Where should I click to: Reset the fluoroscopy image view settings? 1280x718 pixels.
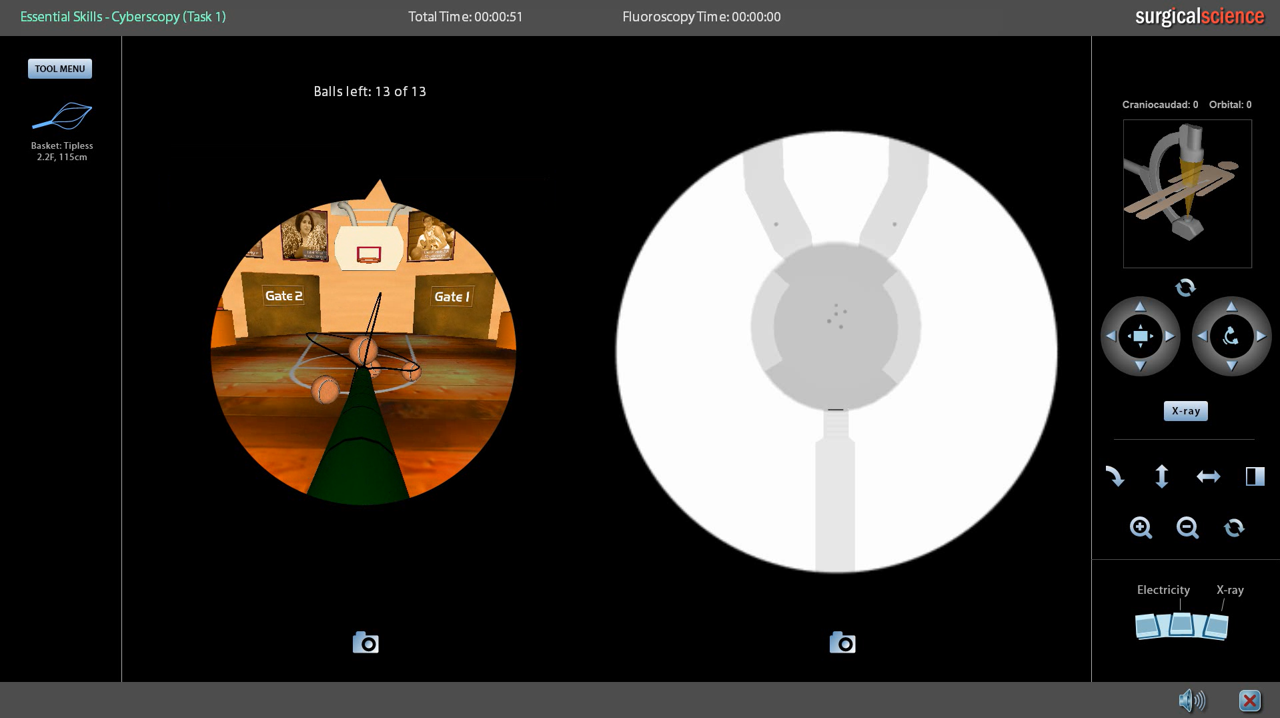point(1234,528)
